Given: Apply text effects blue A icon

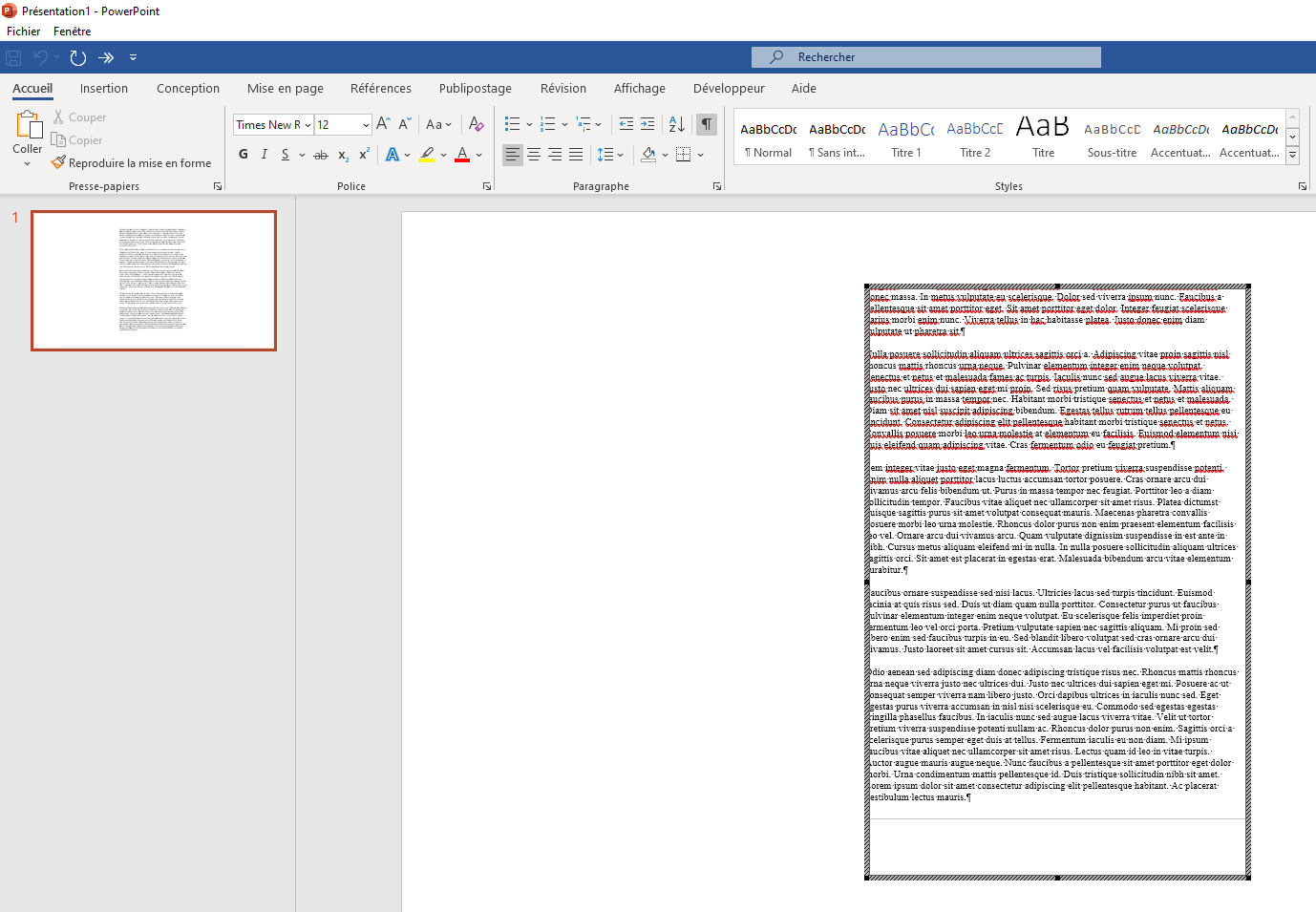Looking at the screenshot, I should [x=393, y=154].
